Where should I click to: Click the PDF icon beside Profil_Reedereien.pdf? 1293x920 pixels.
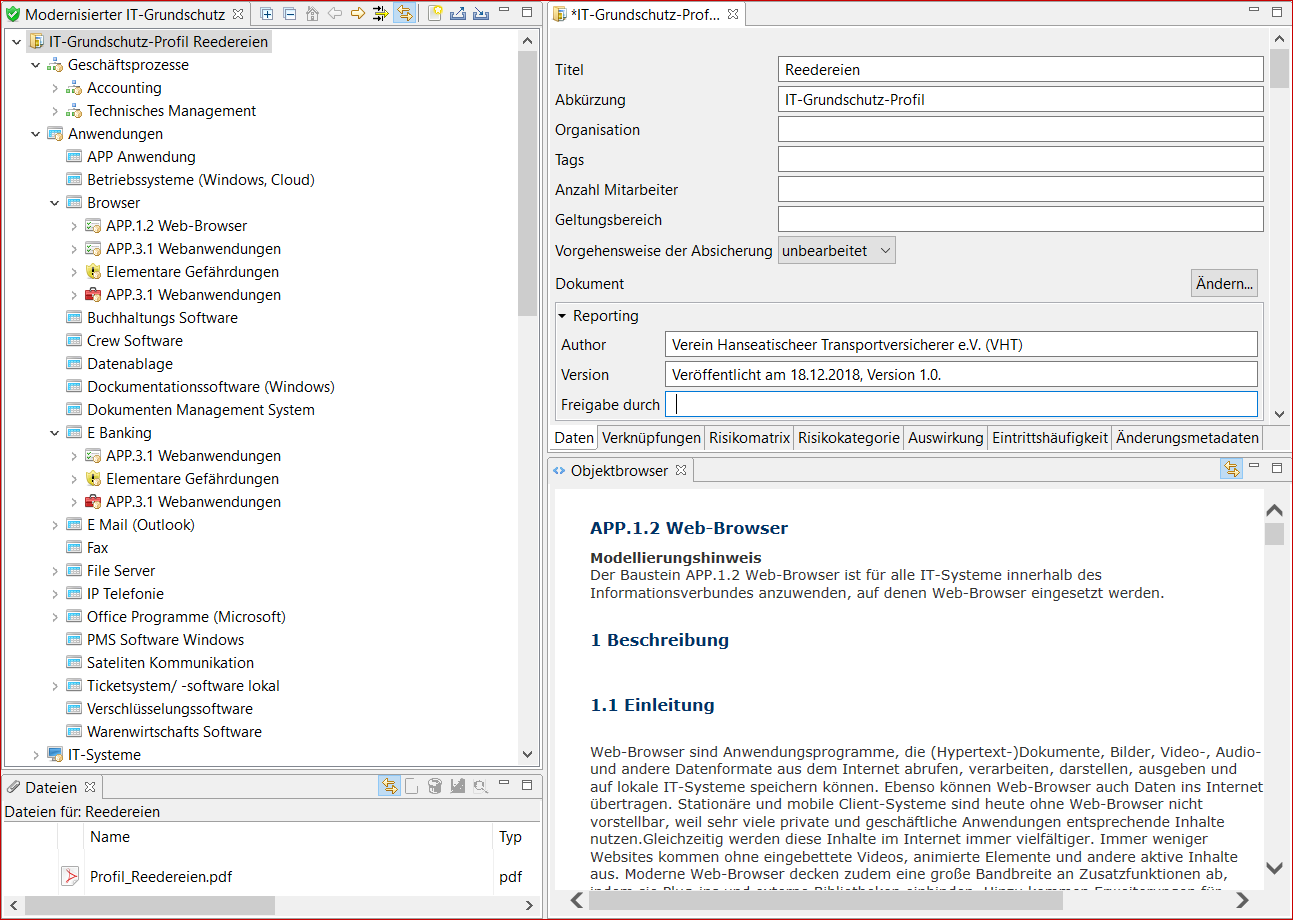tap(71, 877)
